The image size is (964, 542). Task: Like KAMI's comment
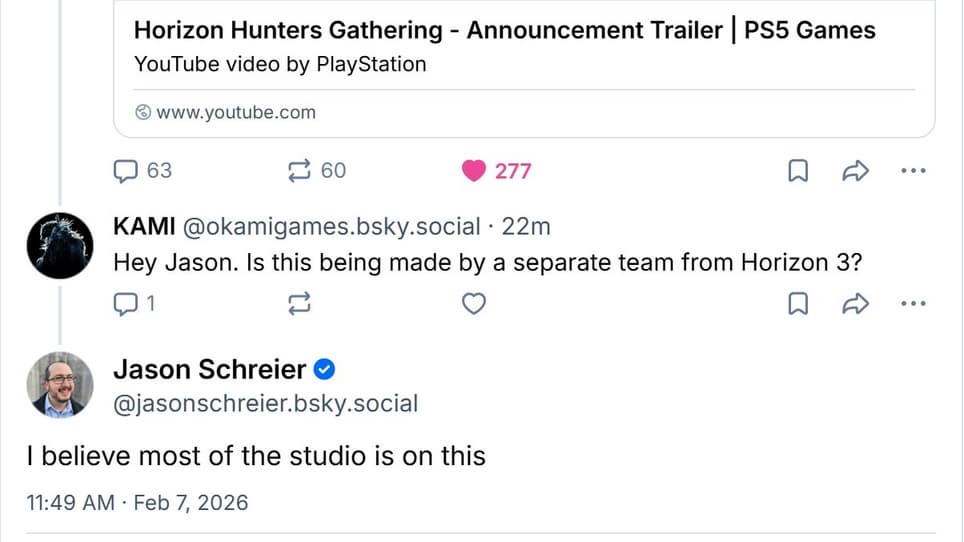click(474, 304)
